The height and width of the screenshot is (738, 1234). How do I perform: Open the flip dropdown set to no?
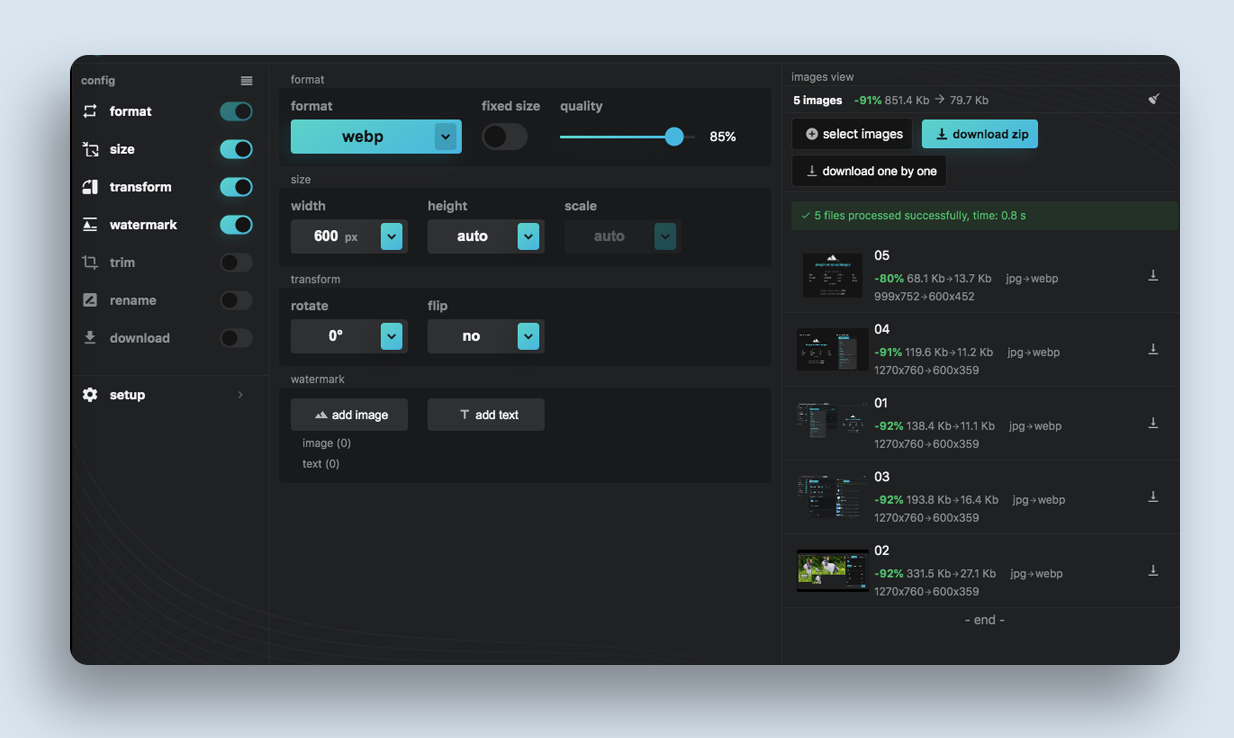[x=486, y=337]
